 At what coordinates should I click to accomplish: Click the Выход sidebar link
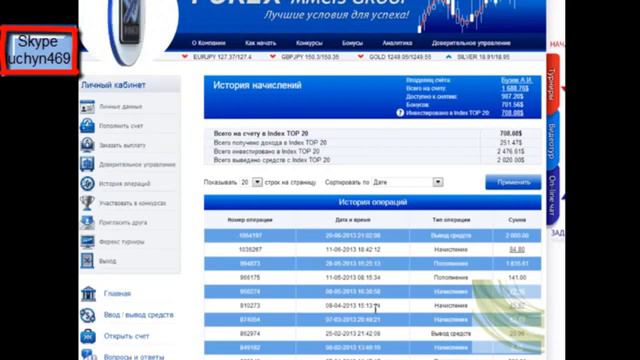[x=108, y=261]
